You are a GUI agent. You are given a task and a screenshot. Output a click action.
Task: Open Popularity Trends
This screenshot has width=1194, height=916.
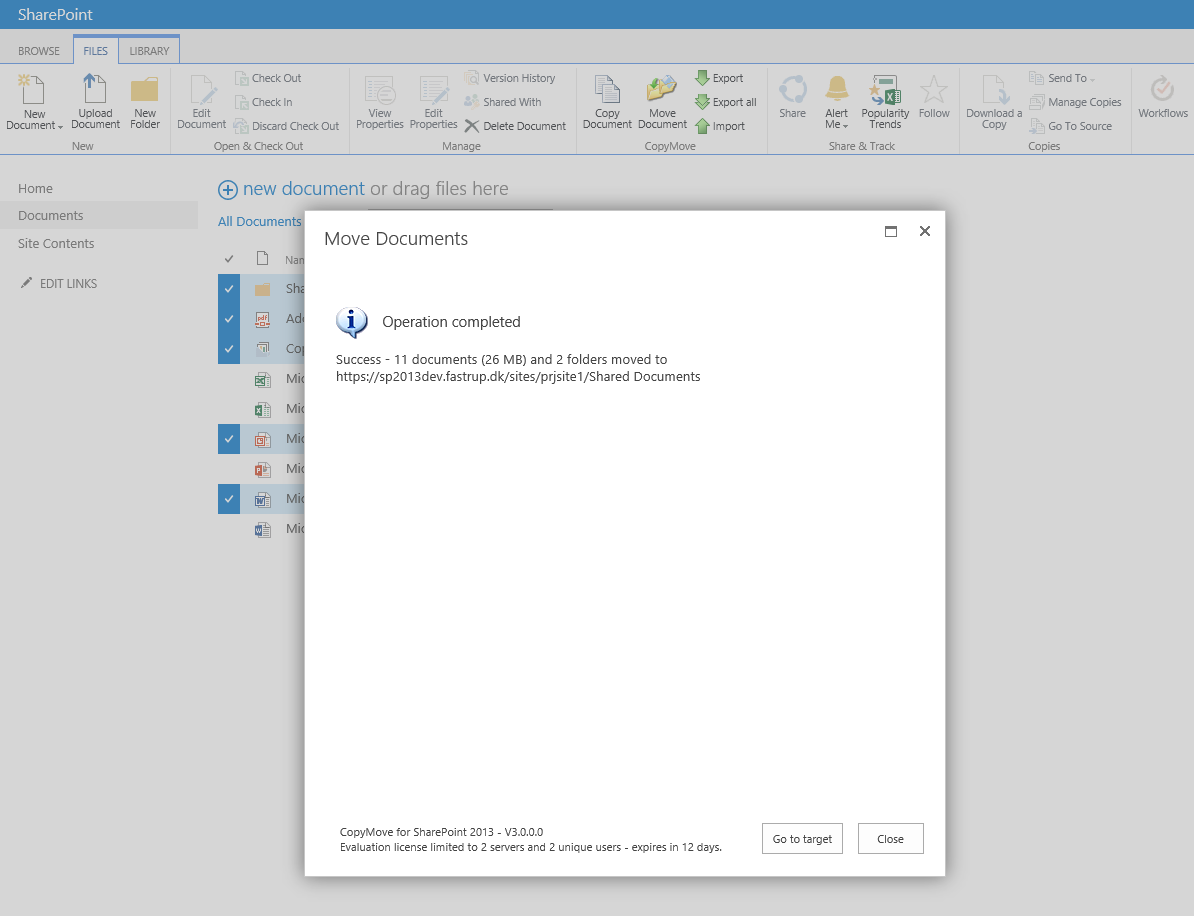pyautogui.click(x=885, y=101)
